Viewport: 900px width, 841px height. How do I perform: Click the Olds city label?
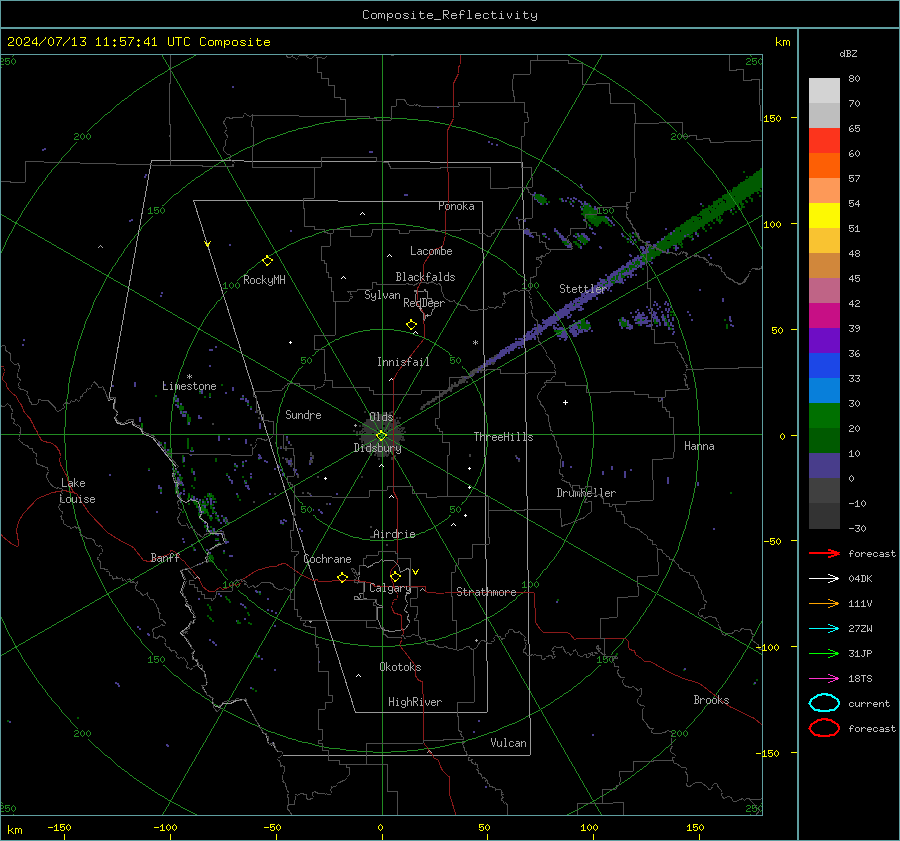[x=381, y=417]
